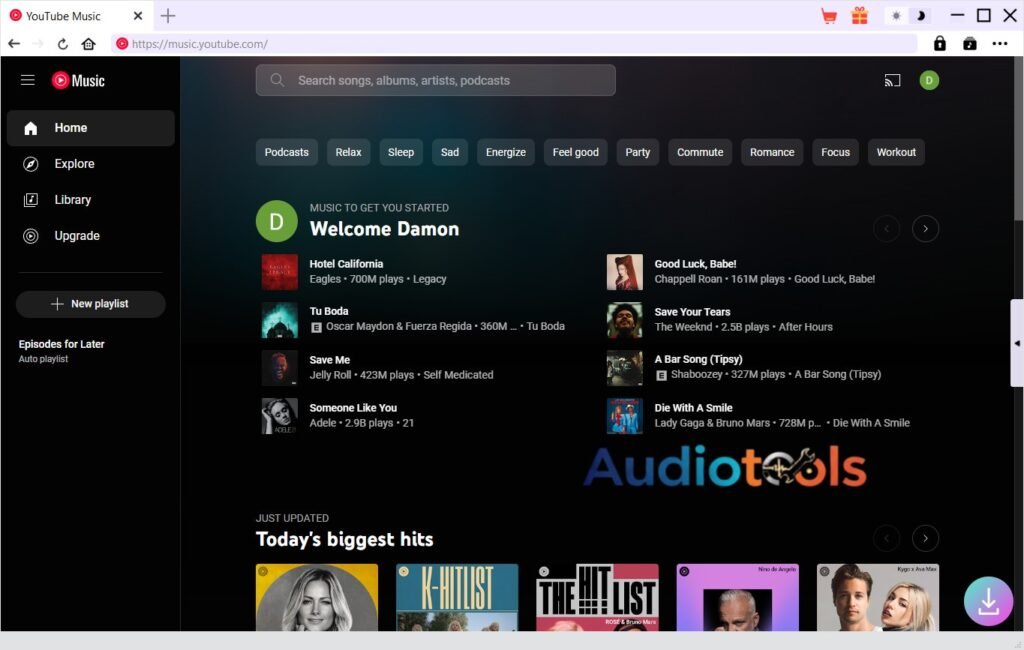Focus the search songs input field

[x=436, y=80]
